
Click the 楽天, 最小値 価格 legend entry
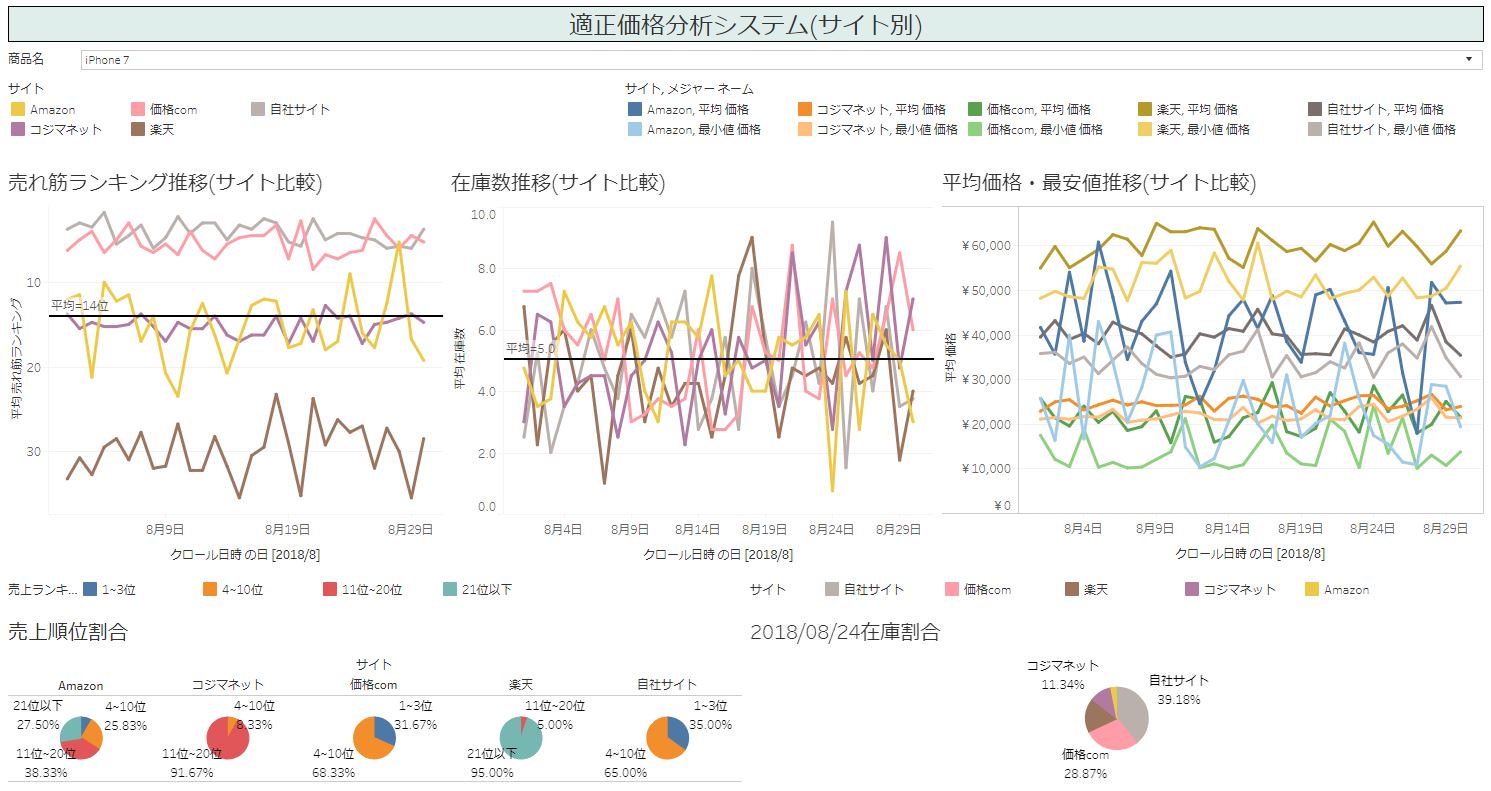tap(1194, 129)
